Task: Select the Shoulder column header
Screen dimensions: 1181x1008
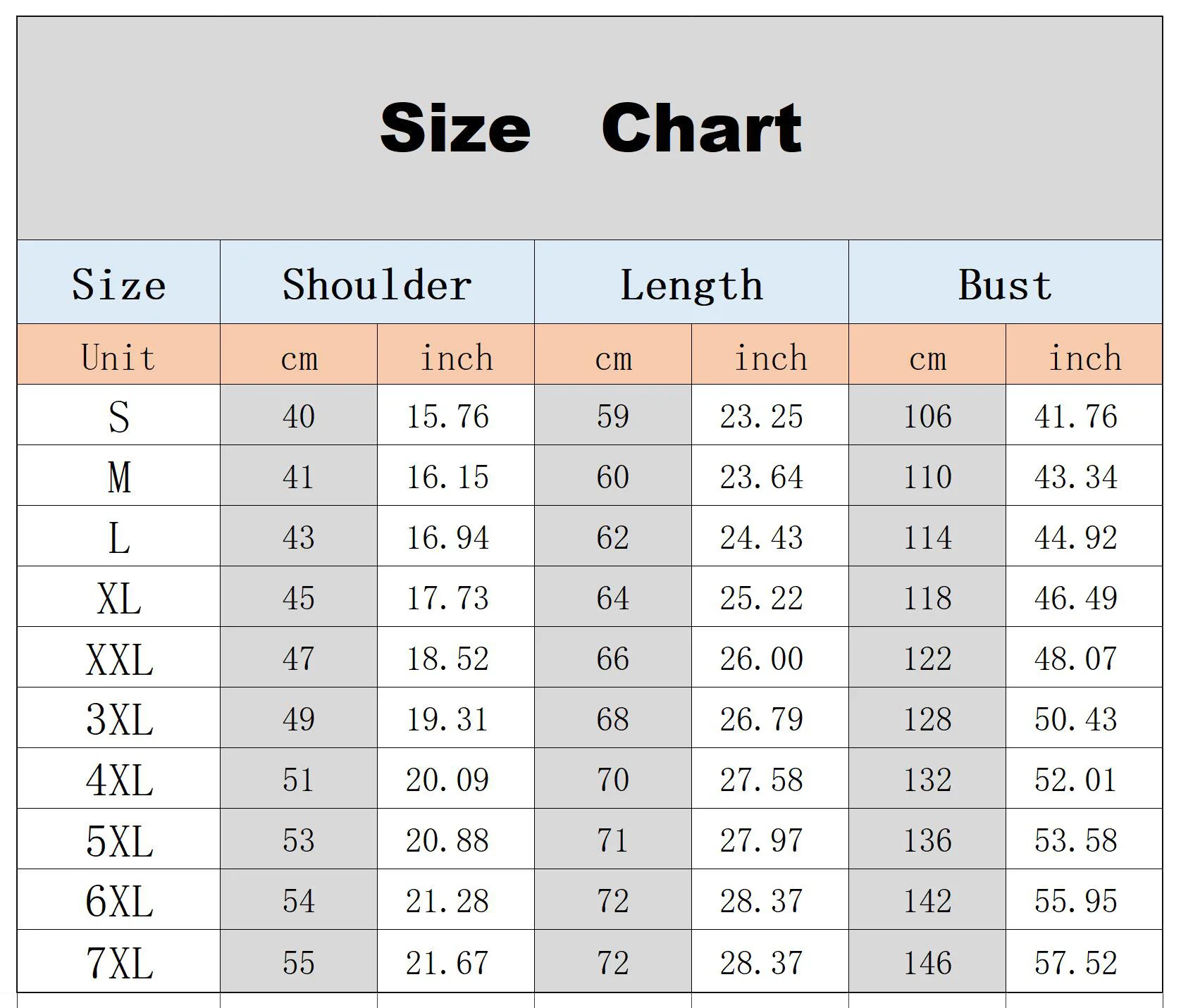Action: pos(377,285)
